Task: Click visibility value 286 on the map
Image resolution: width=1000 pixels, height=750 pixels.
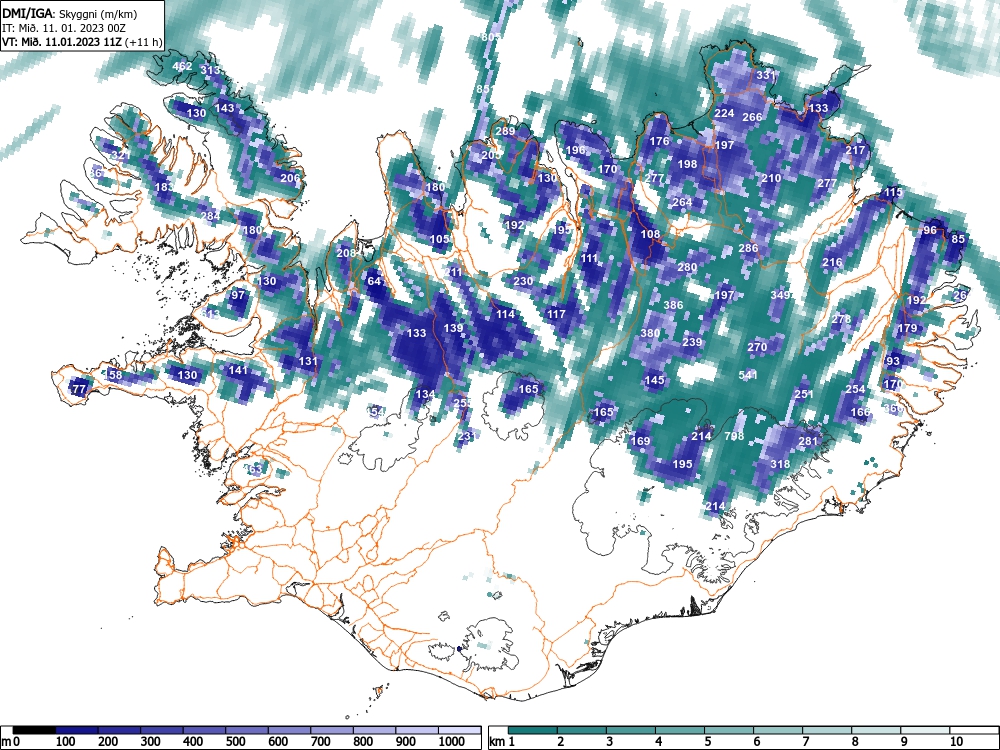Action: pos(748,248)
